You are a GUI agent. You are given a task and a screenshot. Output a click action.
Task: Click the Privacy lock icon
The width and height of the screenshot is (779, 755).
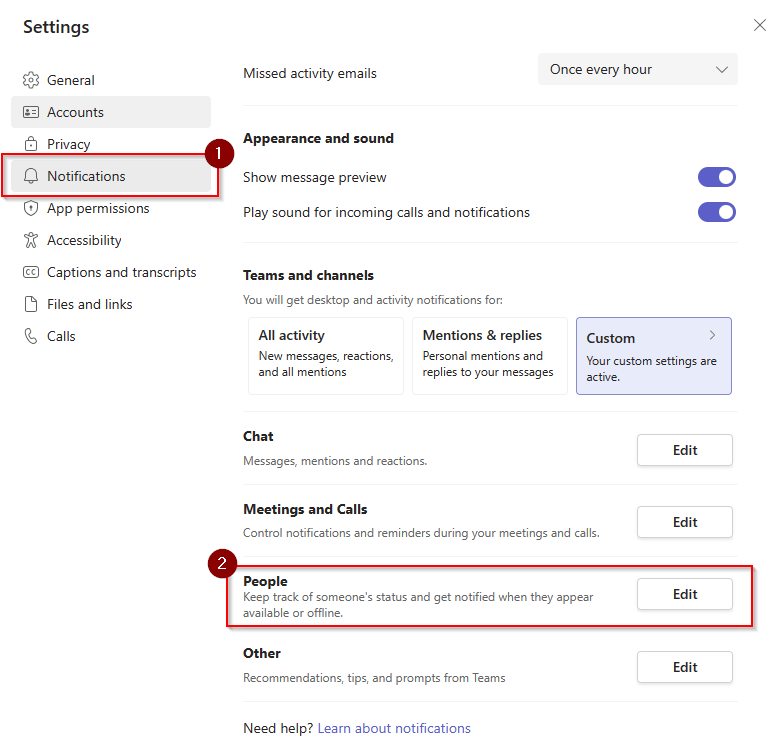(31, 144)
